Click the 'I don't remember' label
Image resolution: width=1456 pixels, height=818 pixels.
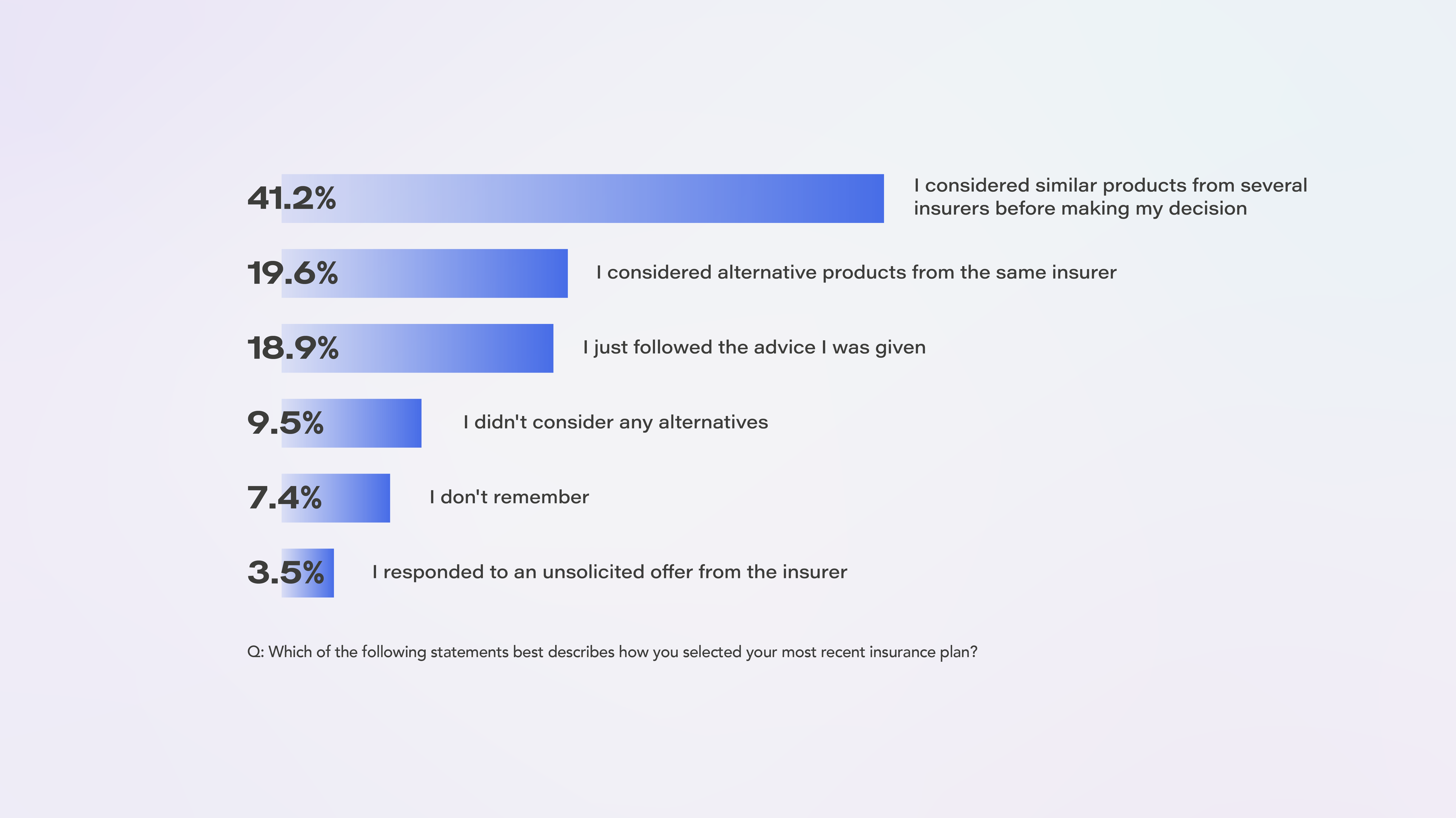pyautogui.click(x=509, y=497)
